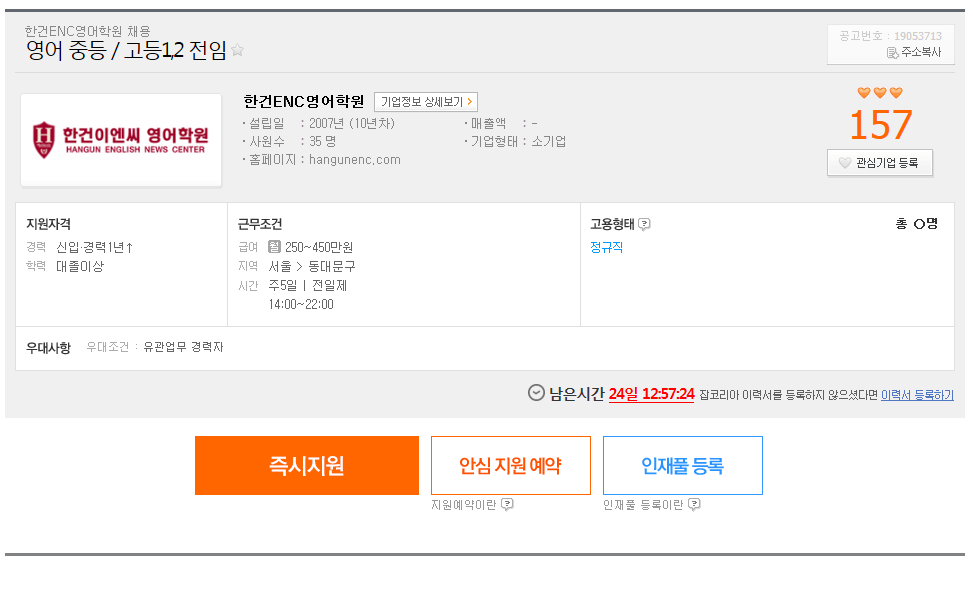This screenshot has width=973, height=592.
Task: Click the founding year 2007년 (10년차)
Action: point(352,123)
